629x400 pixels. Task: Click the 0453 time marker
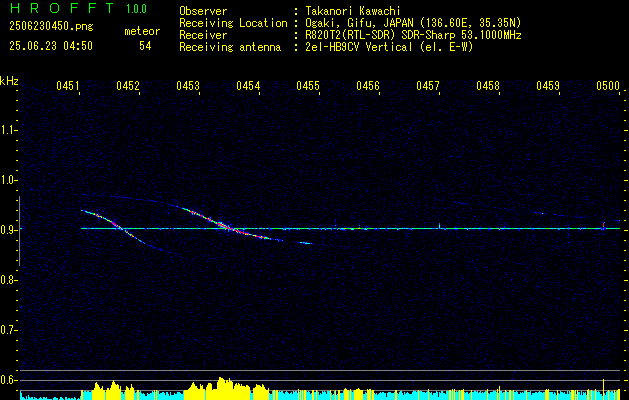(x=188, y=86)
